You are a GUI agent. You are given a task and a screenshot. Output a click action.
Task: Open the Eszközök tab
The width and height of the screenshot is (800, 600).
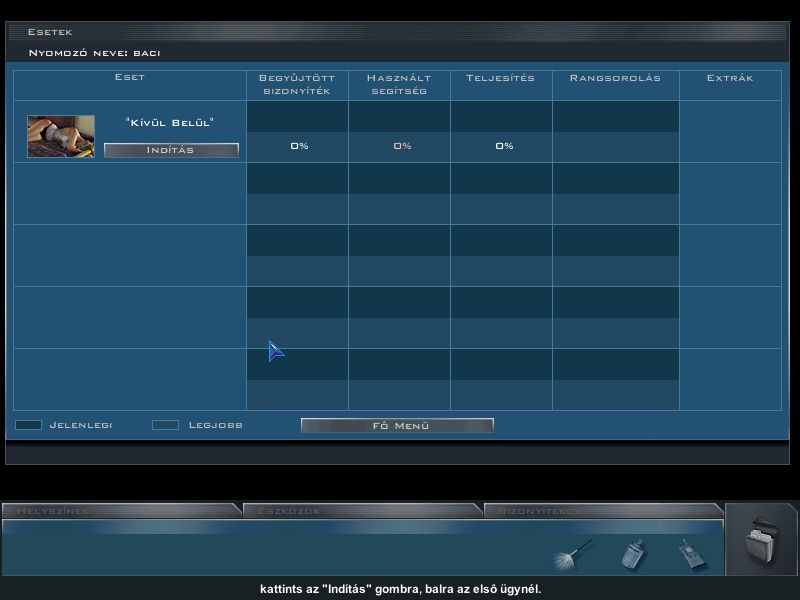(x=362, y=510)
